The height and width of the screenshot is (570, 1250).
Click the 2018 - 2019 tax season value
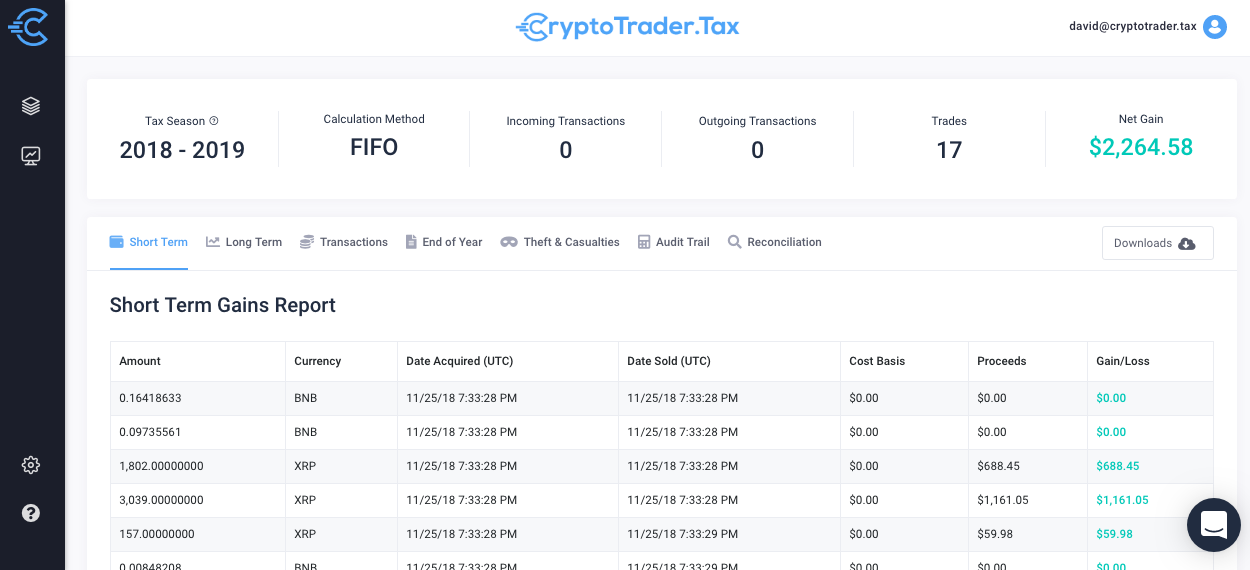[x=182, y=150]
